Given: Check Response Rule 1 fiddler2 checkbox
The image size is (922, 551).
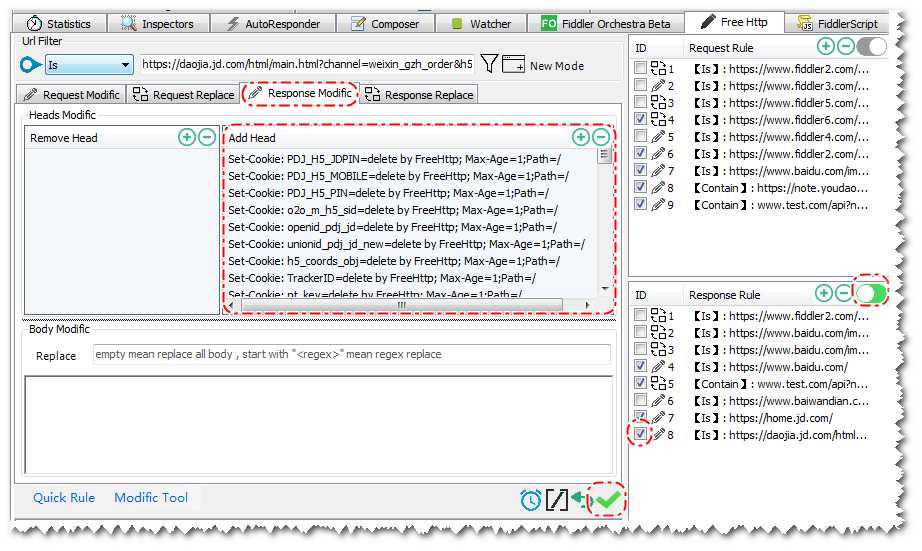Looking at the screenshot, I should (640, 315).
